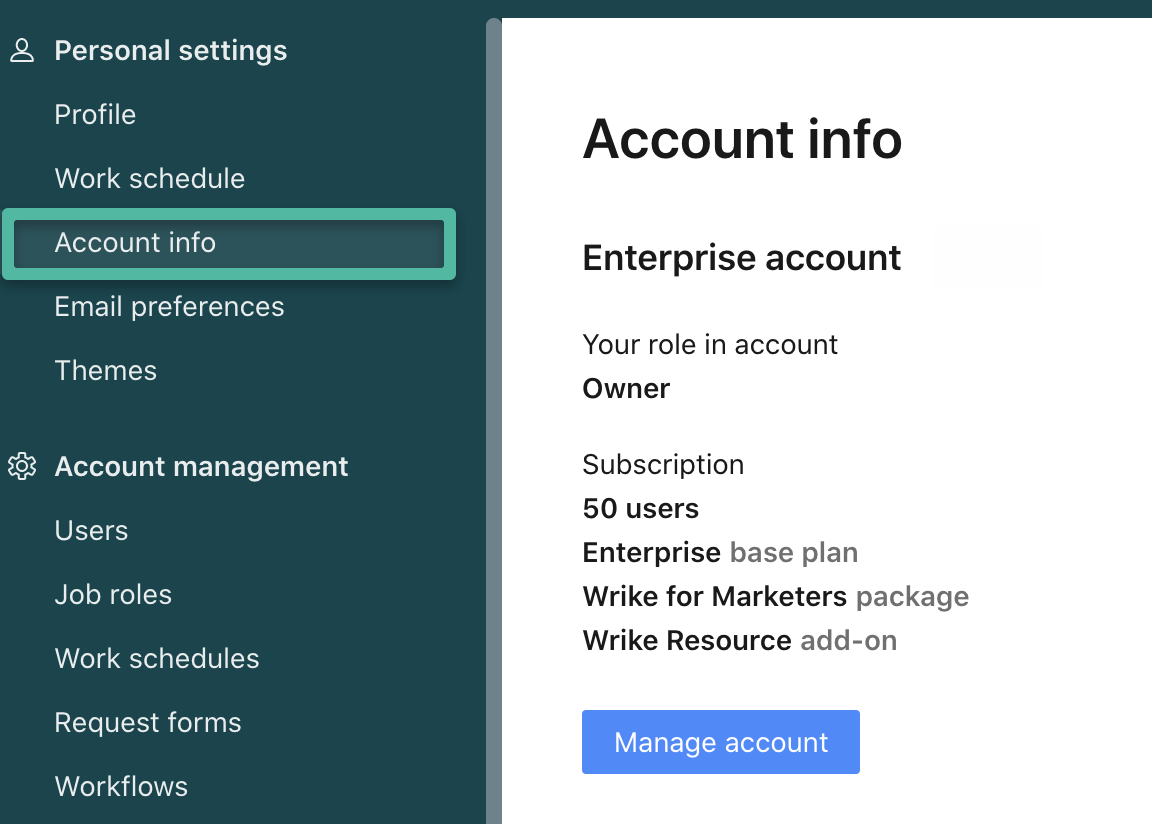The width and height of the screenshot is (1152, 824).
Task: Click the Account management section header
Action: coord(201,467)
